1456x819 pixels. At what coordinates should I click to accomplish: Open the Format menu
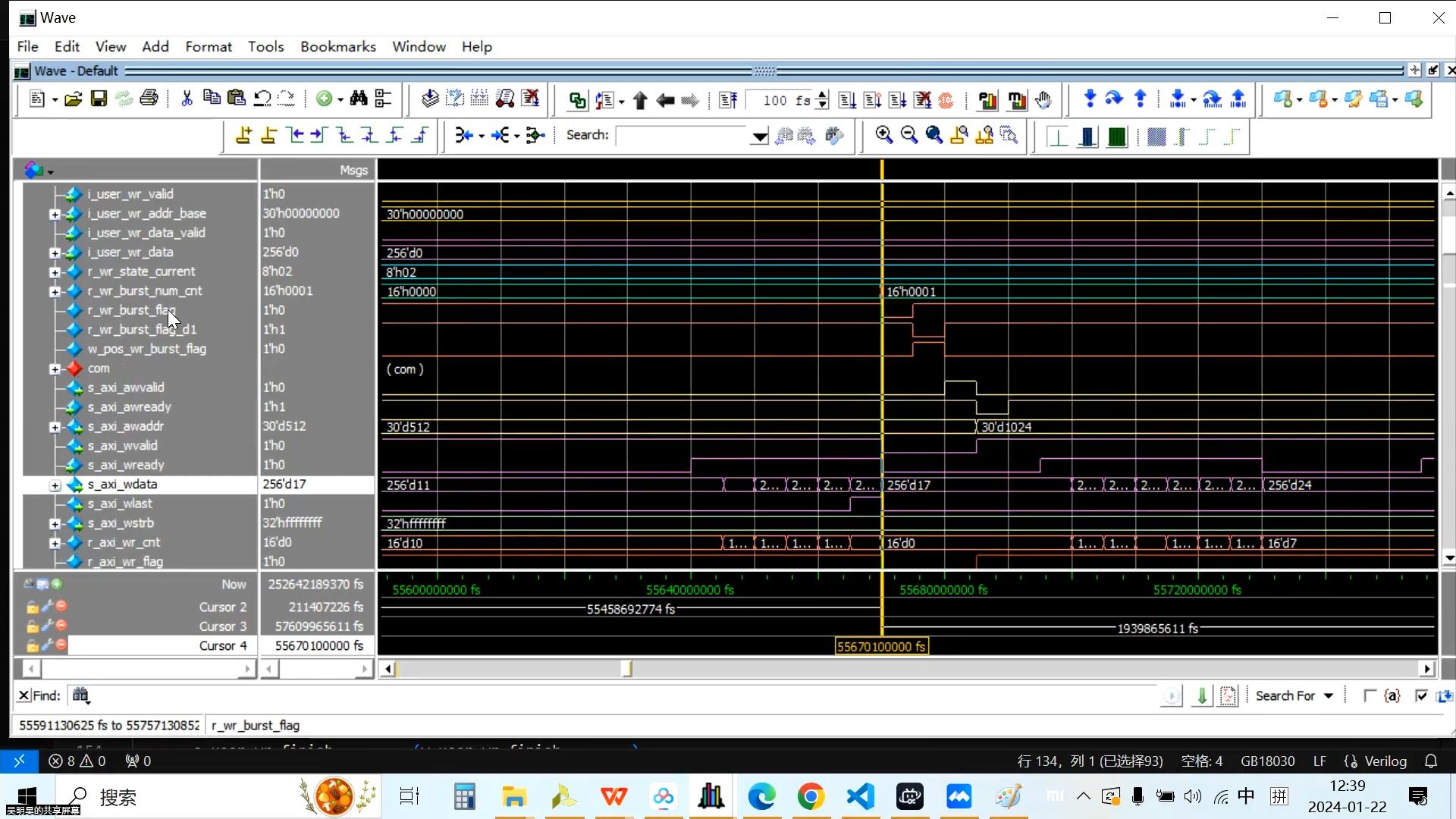click(x=208, y=46)
